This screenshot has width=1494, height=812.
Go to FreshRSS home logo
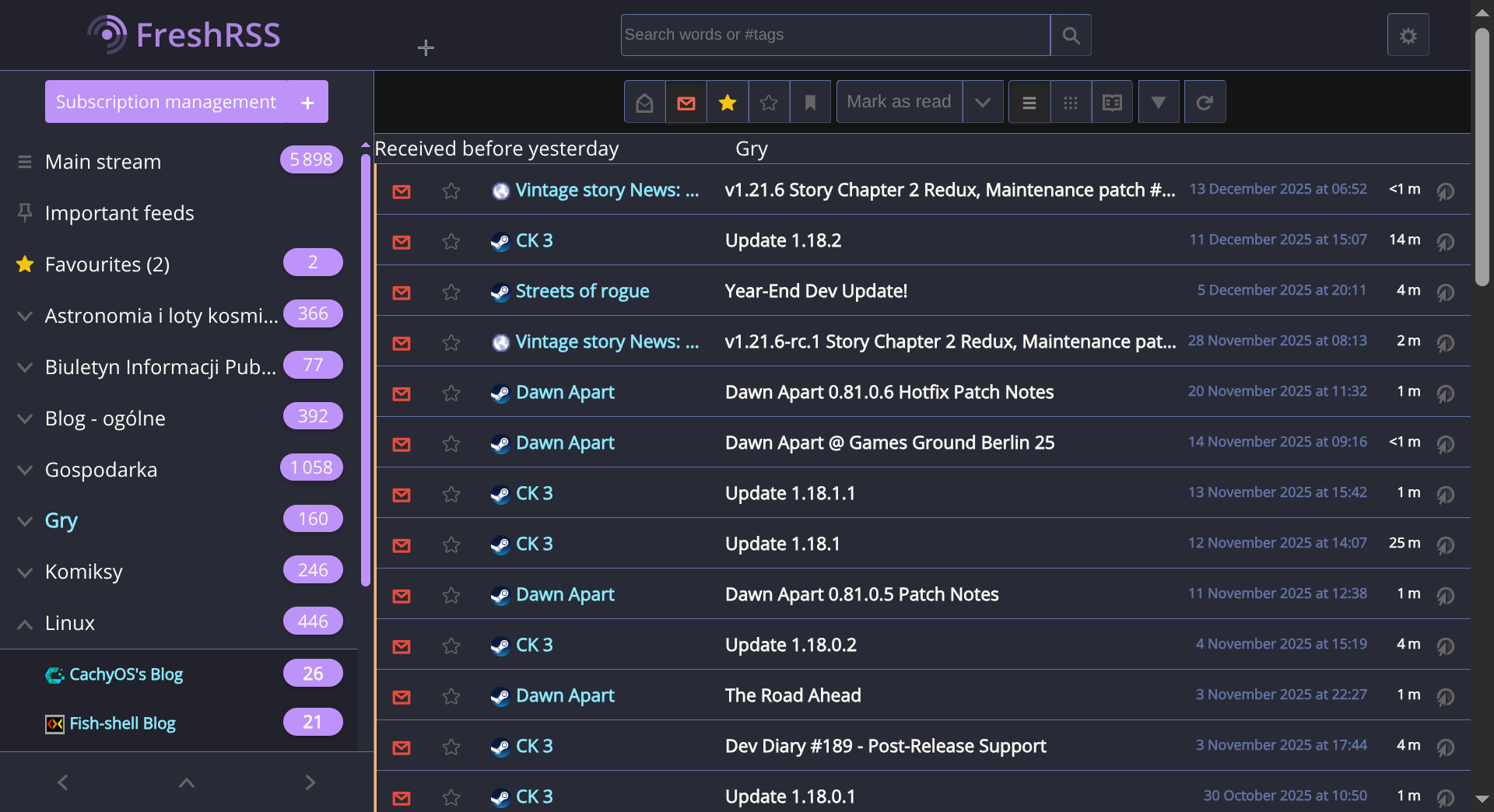click(x=184, y=34)
